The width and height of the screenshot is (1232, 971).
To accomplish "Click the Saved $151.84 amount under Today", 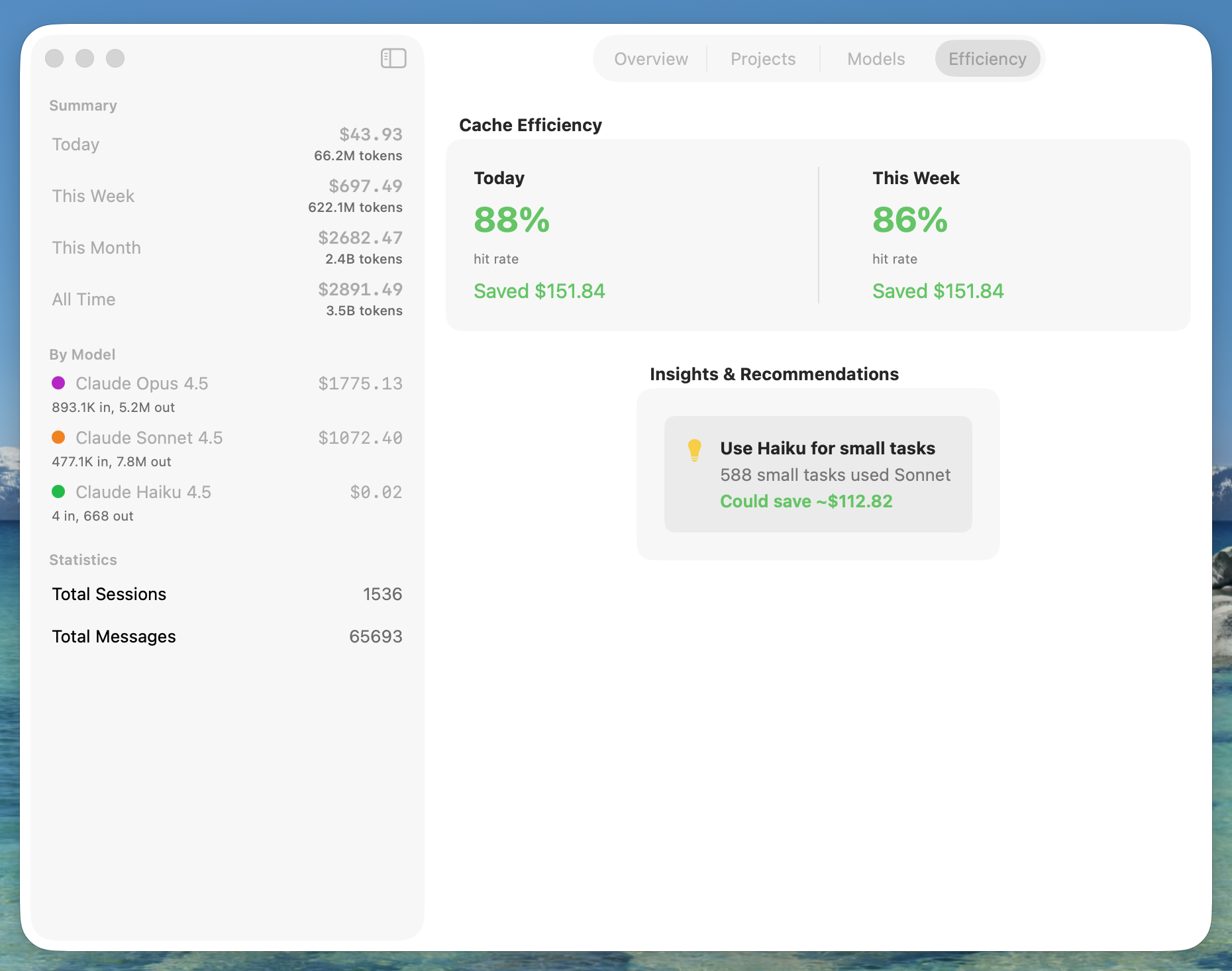I will [x=539, y=291].
